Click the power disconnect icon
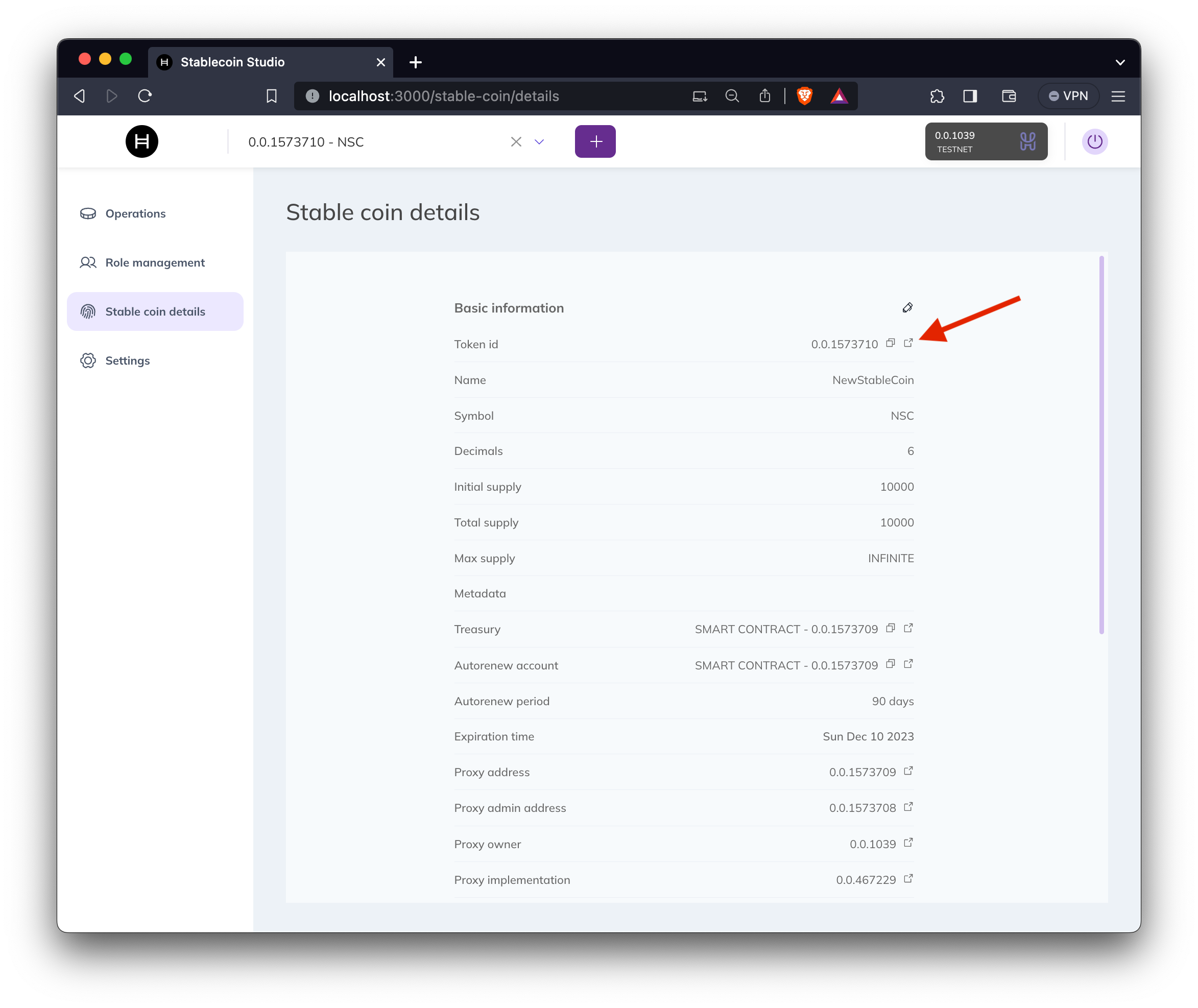 (1095, 142)
